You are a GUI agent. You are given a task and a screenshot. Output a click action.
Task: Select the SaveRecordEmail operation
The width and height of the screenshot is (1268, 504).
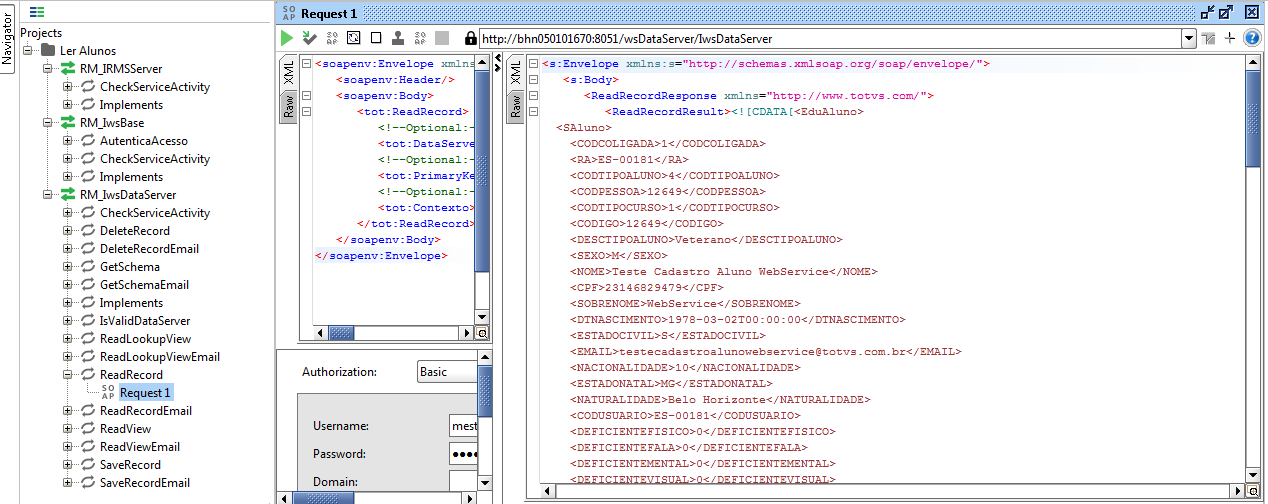click(144, 483)
